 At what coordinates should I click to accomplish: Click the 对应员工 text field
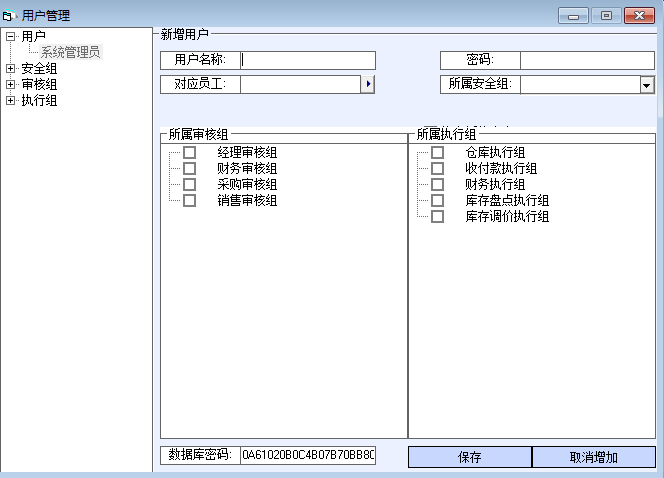pyautogui.click(x=301, y=84)
